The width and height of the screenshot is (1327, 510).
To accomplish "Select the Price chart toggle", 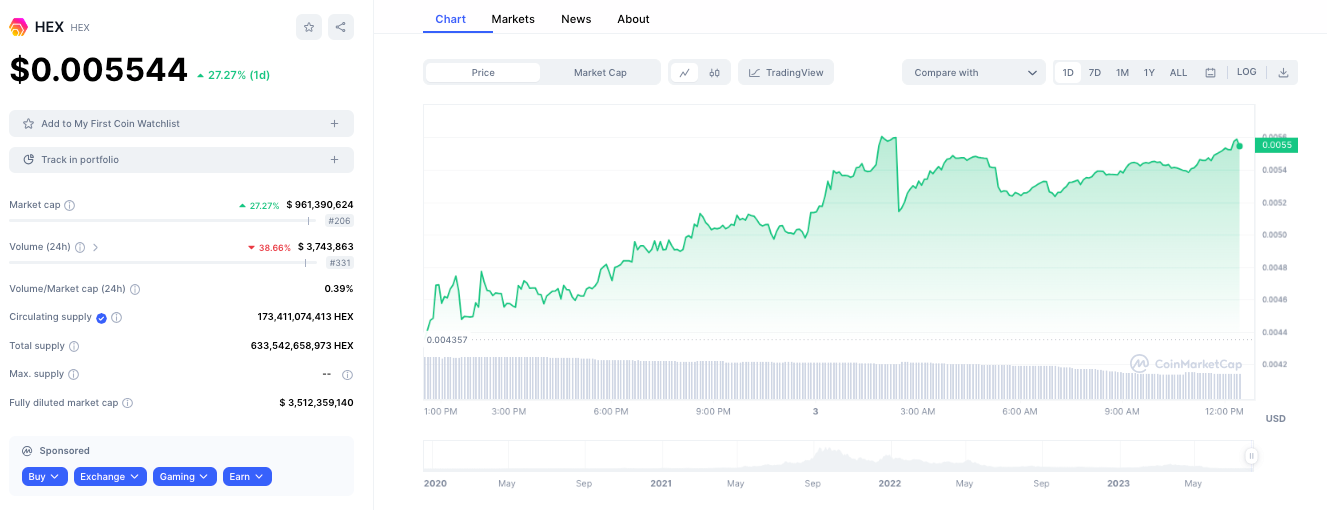I will 483,73.
